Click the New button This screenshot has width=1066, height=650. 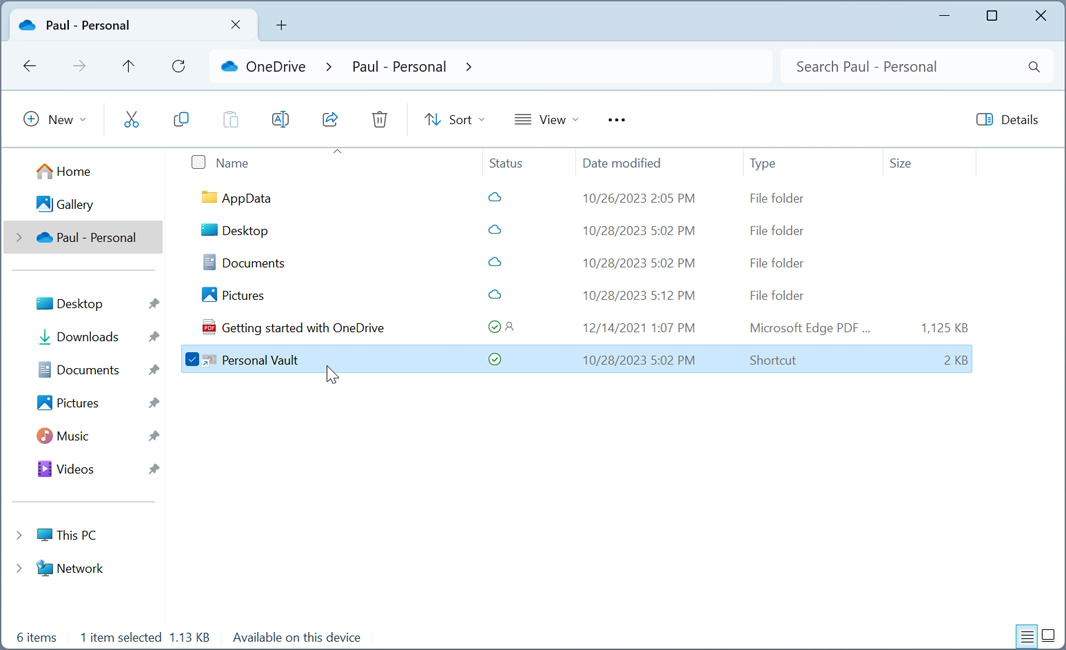(x=54, y=120)
